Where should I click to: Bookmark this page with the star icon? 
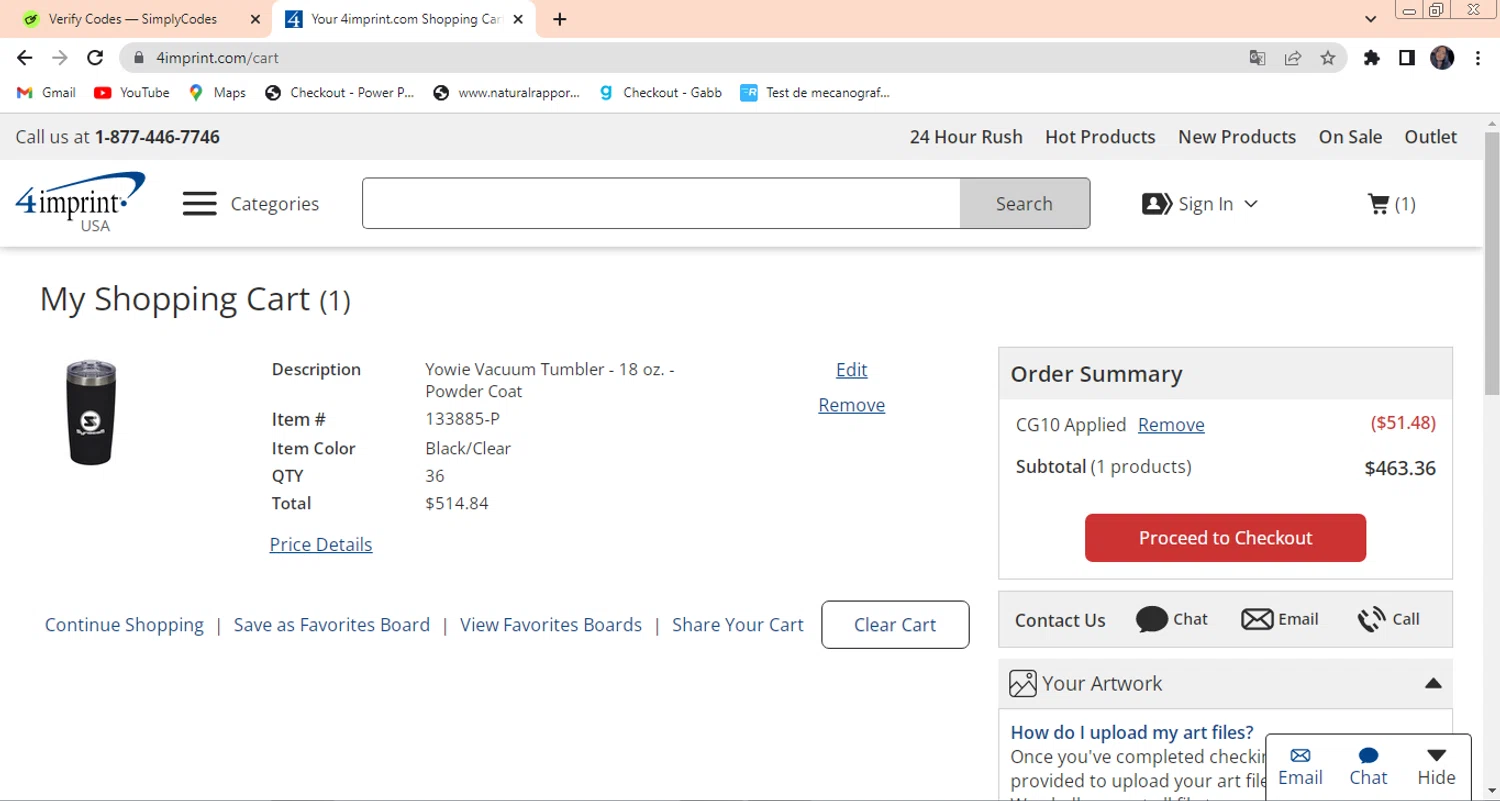click(x=1328, y=58)
